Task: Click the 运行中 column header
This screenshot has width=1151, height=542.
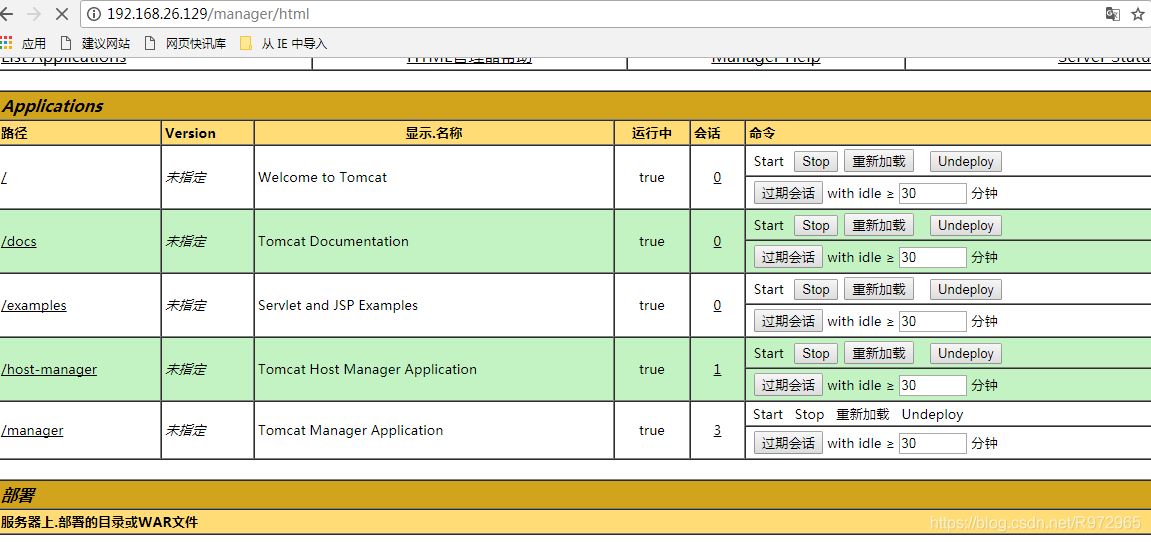Action: (x=652, y=133)
